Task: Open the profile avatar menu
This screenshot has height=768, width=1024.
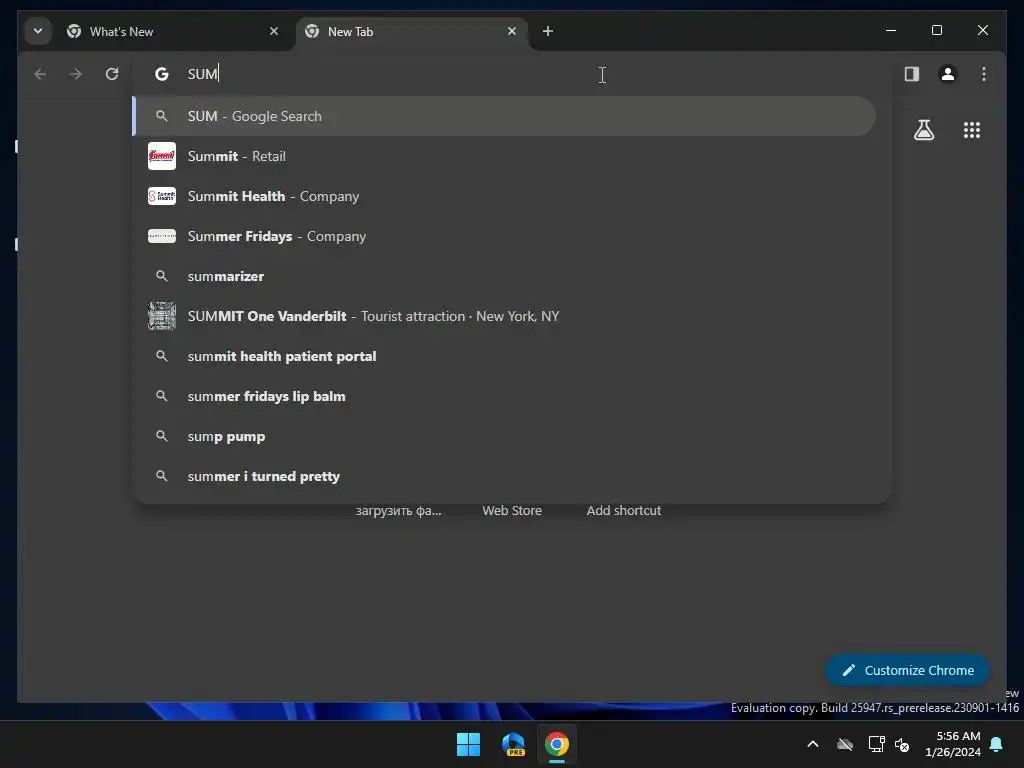Action: 948,74
